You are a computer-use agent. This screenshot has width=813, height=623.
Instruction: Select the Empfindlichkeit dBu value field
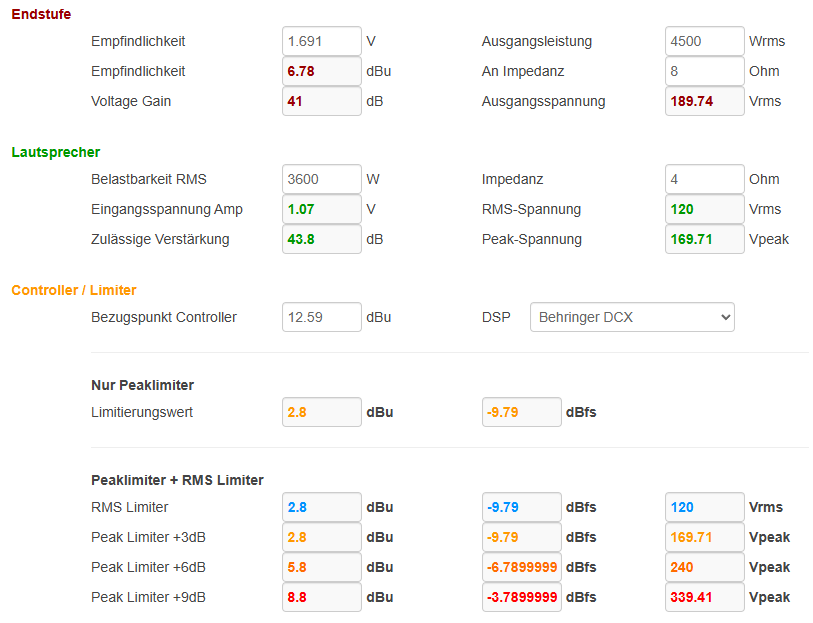pyautogui.click(x=321, y=71)
